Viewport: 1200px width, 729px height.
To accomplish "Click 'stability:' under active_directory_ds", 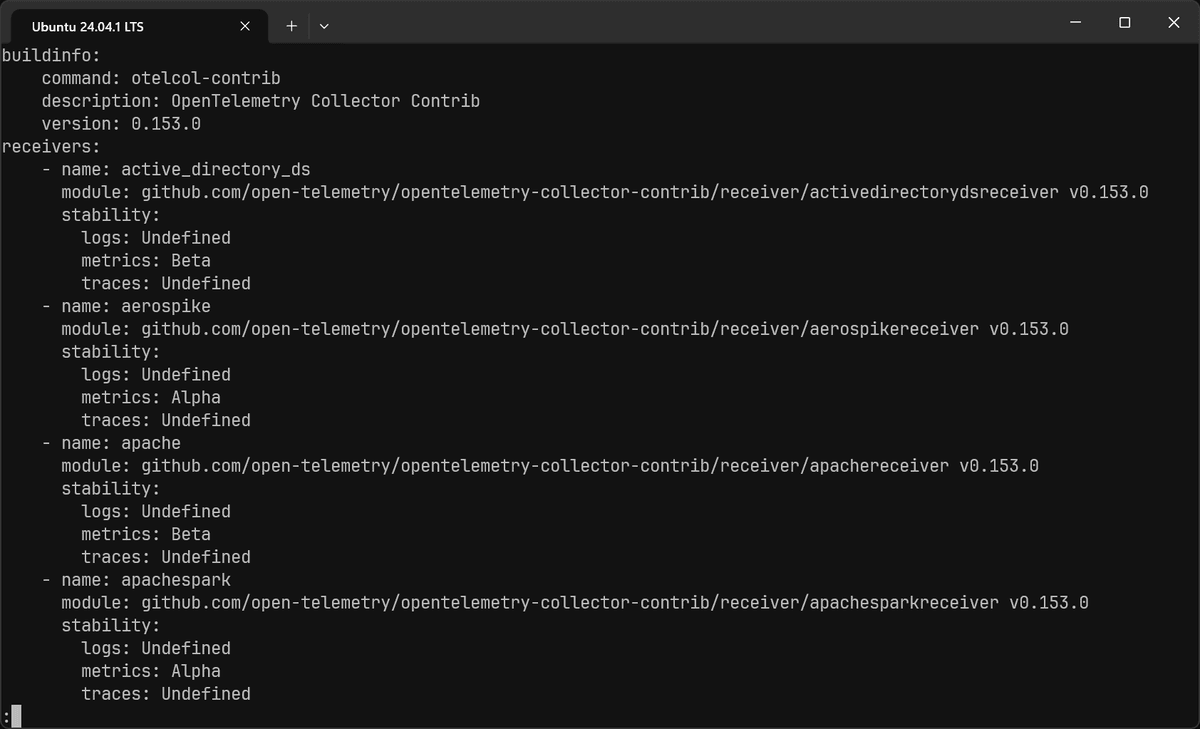I will click(x=111, y=215).
